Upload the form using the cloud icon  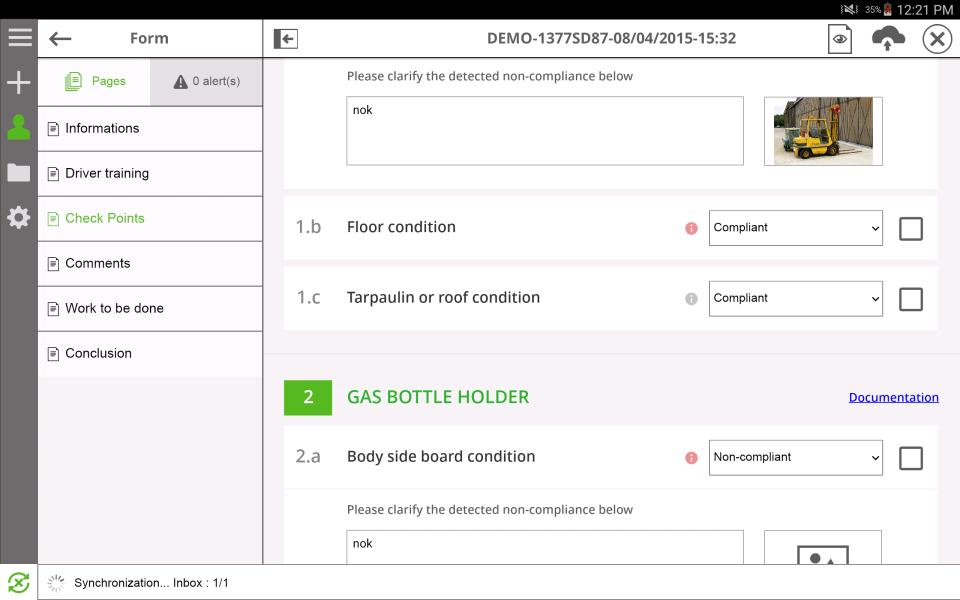[x=888, y=39]
